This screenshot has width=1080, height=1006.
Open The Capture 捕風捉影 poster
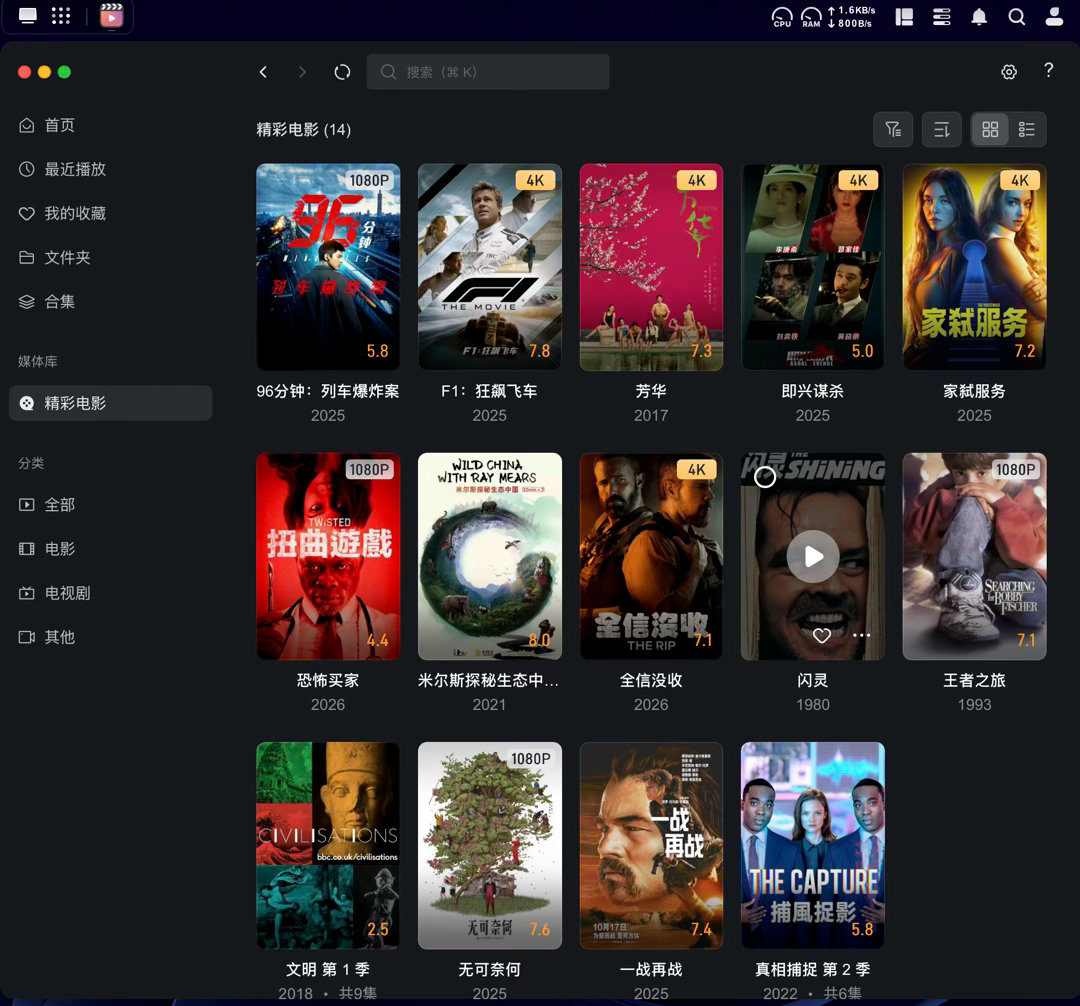813,846
